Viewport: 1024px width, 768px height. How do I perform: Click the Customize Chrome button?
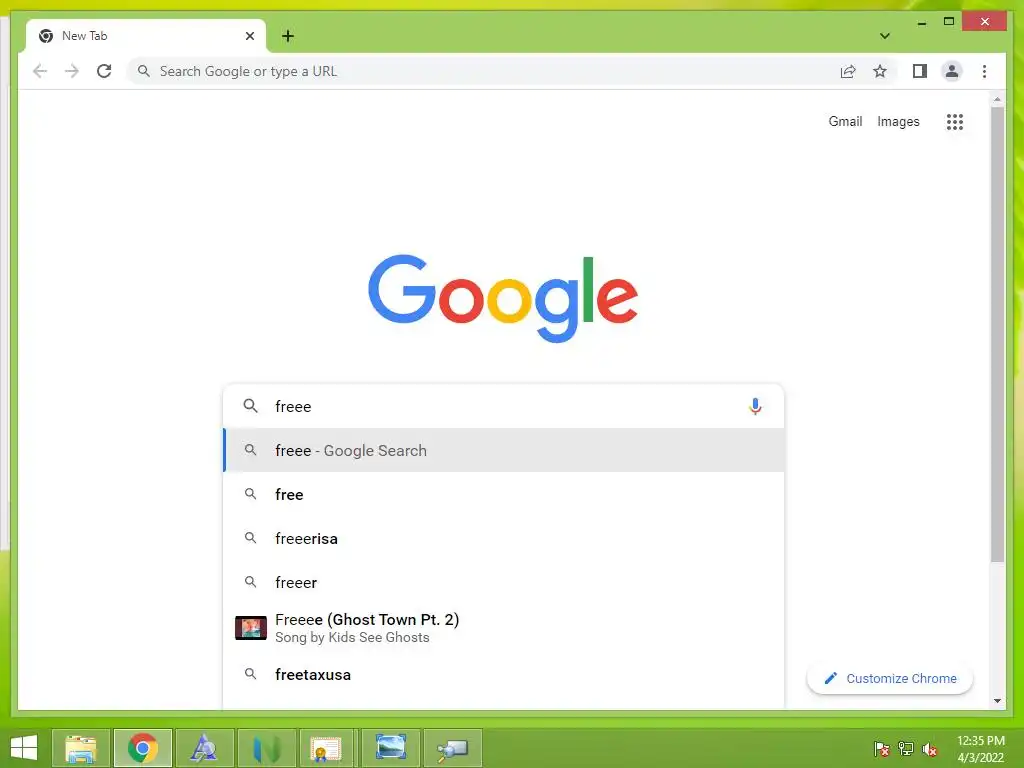pos(889,679)
